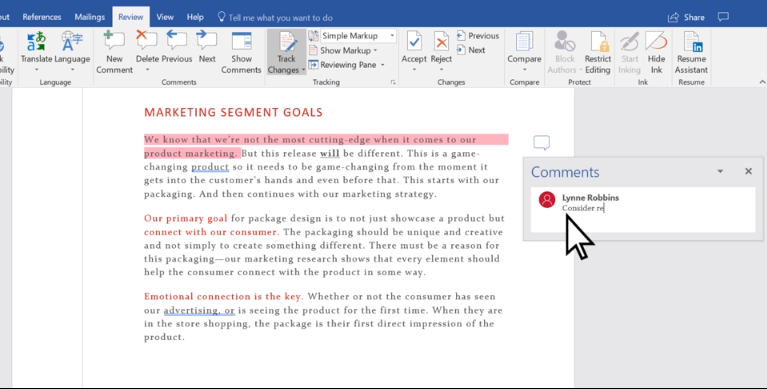
Task: Open Tracking group dialog launcher
Action: coord(393,83)
